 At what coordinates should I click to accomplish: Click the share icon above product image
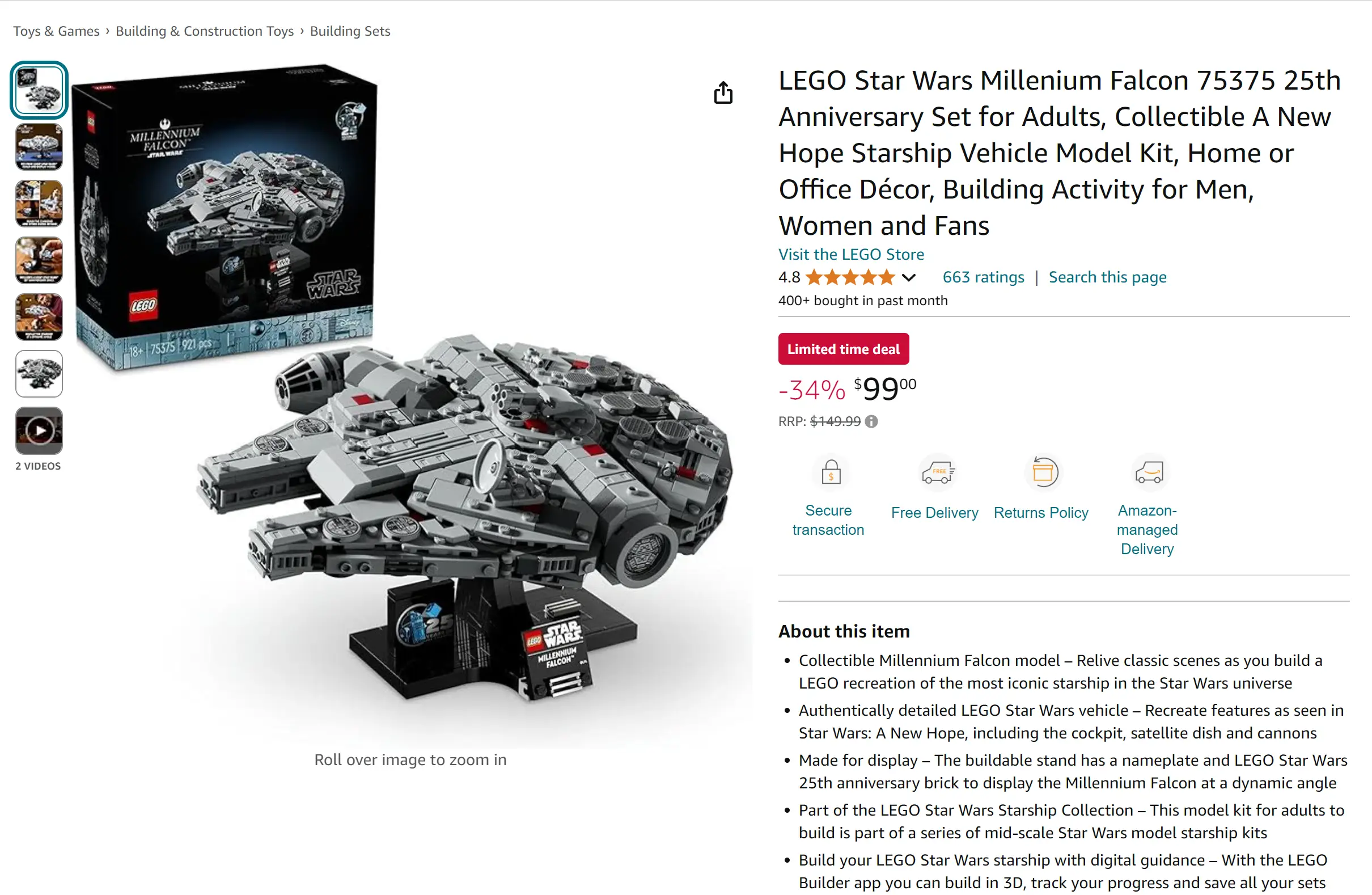pos(723,92)
